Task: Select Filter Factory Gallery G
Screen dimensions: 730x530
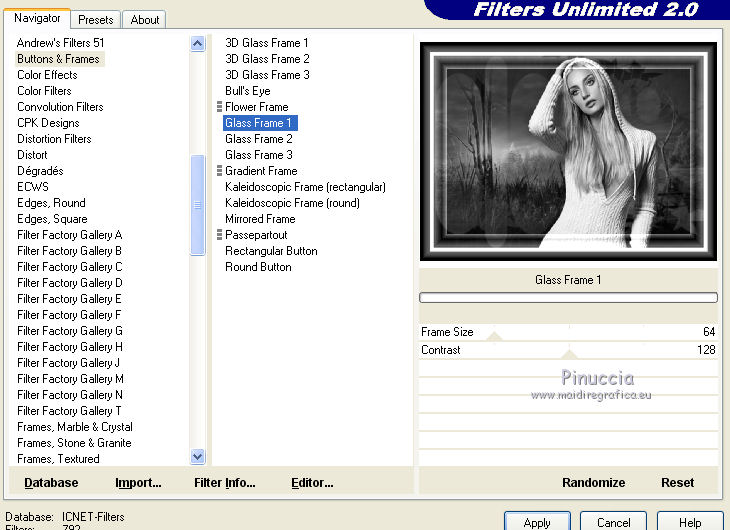Action: 70,331
